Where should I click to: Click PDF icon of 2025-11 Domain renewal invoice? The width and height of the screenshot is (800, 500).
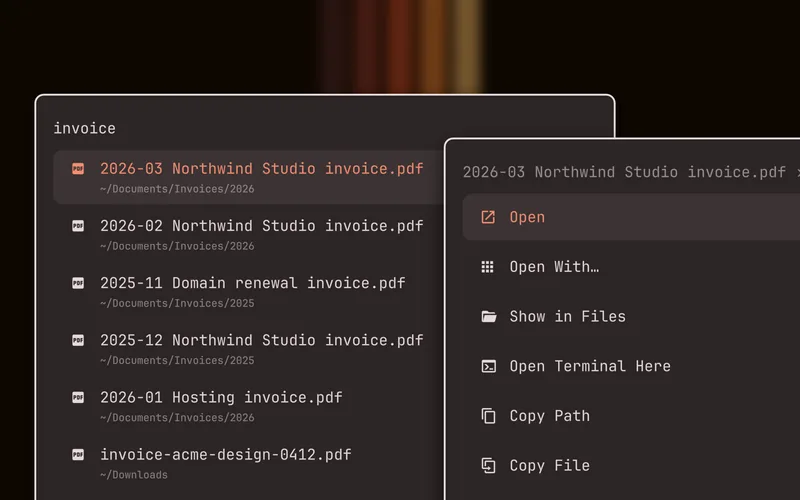coord(78,283)
